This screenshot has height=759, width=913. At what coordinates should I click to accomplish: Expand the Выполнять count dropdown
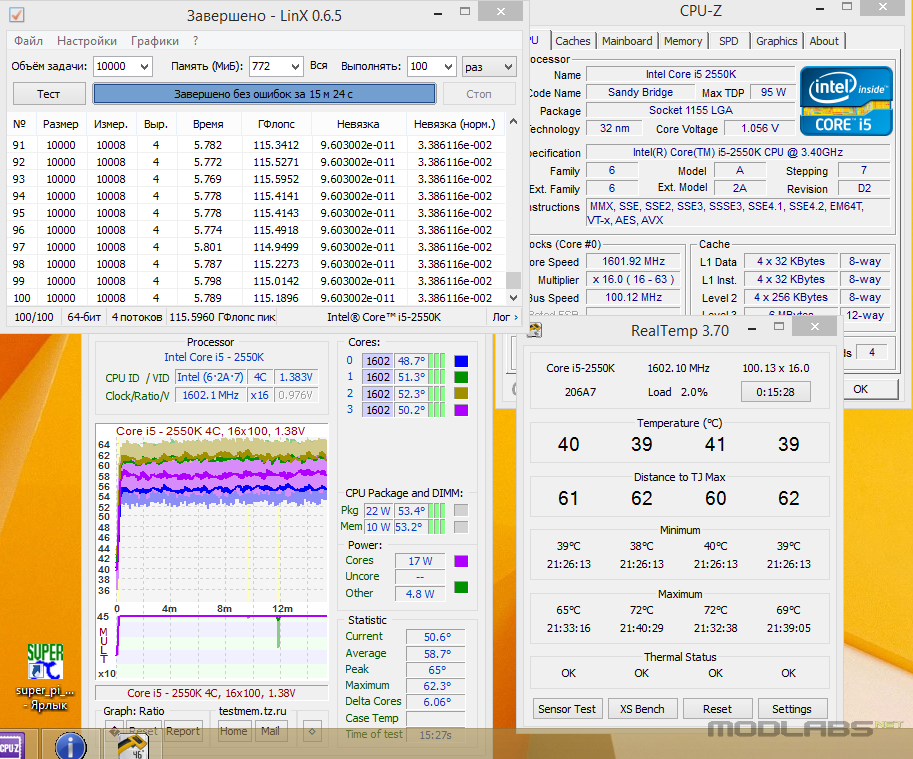(x=448, y=66)
